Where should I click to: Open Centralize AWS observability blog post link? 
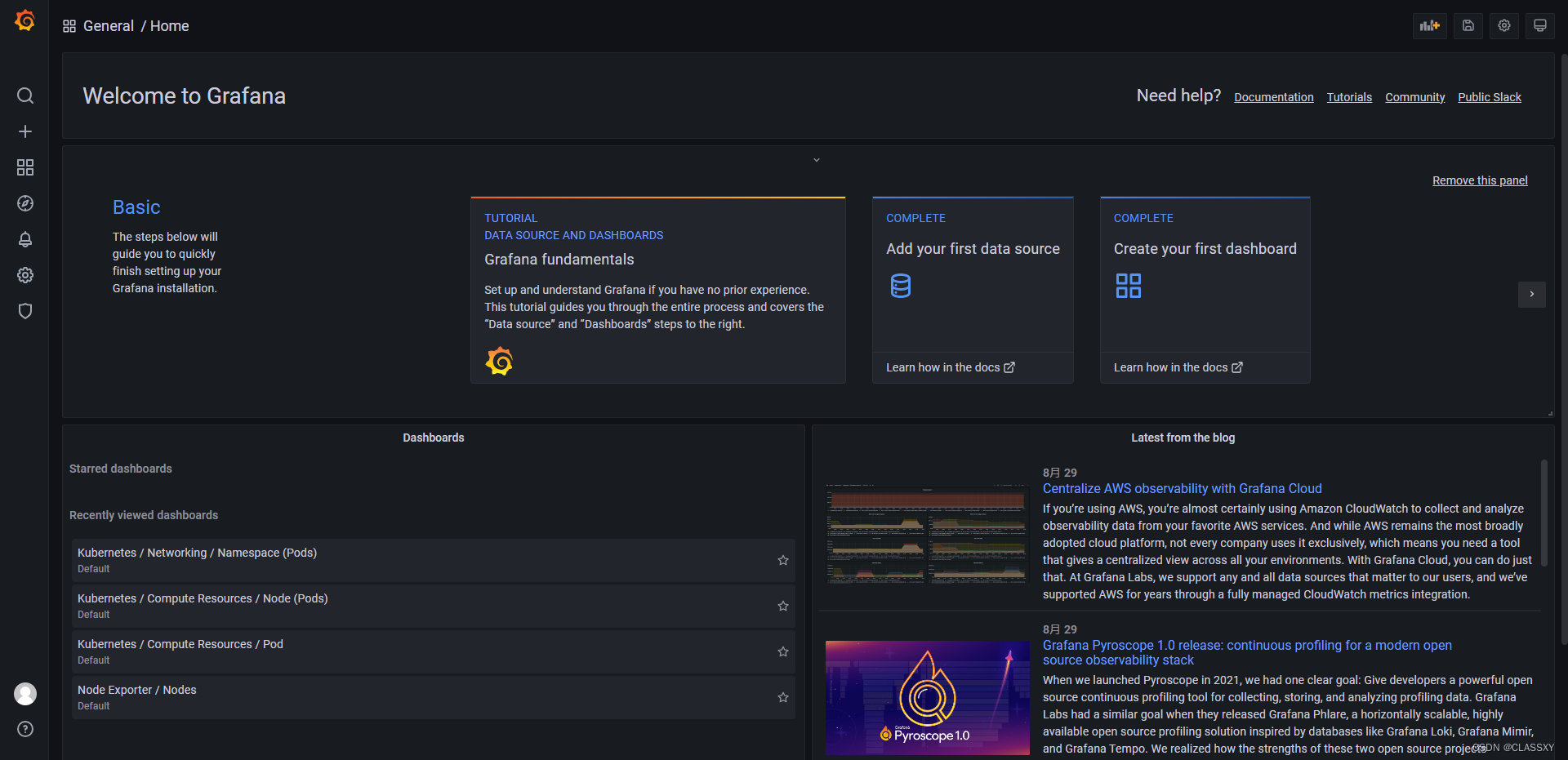(1182, 488)
